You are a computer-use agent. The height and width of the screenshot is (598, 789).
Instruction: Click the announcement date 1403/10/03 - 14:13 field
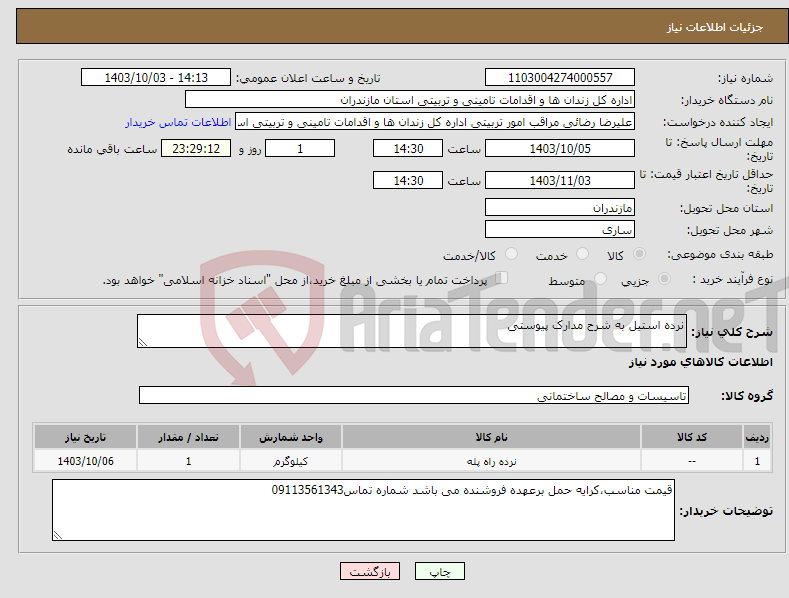pos(156,78)
